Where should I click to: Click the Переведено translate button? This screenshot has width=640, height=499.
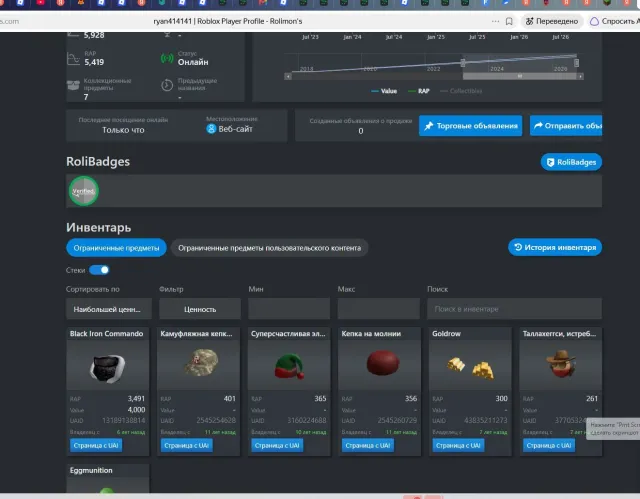pos(551,21)
